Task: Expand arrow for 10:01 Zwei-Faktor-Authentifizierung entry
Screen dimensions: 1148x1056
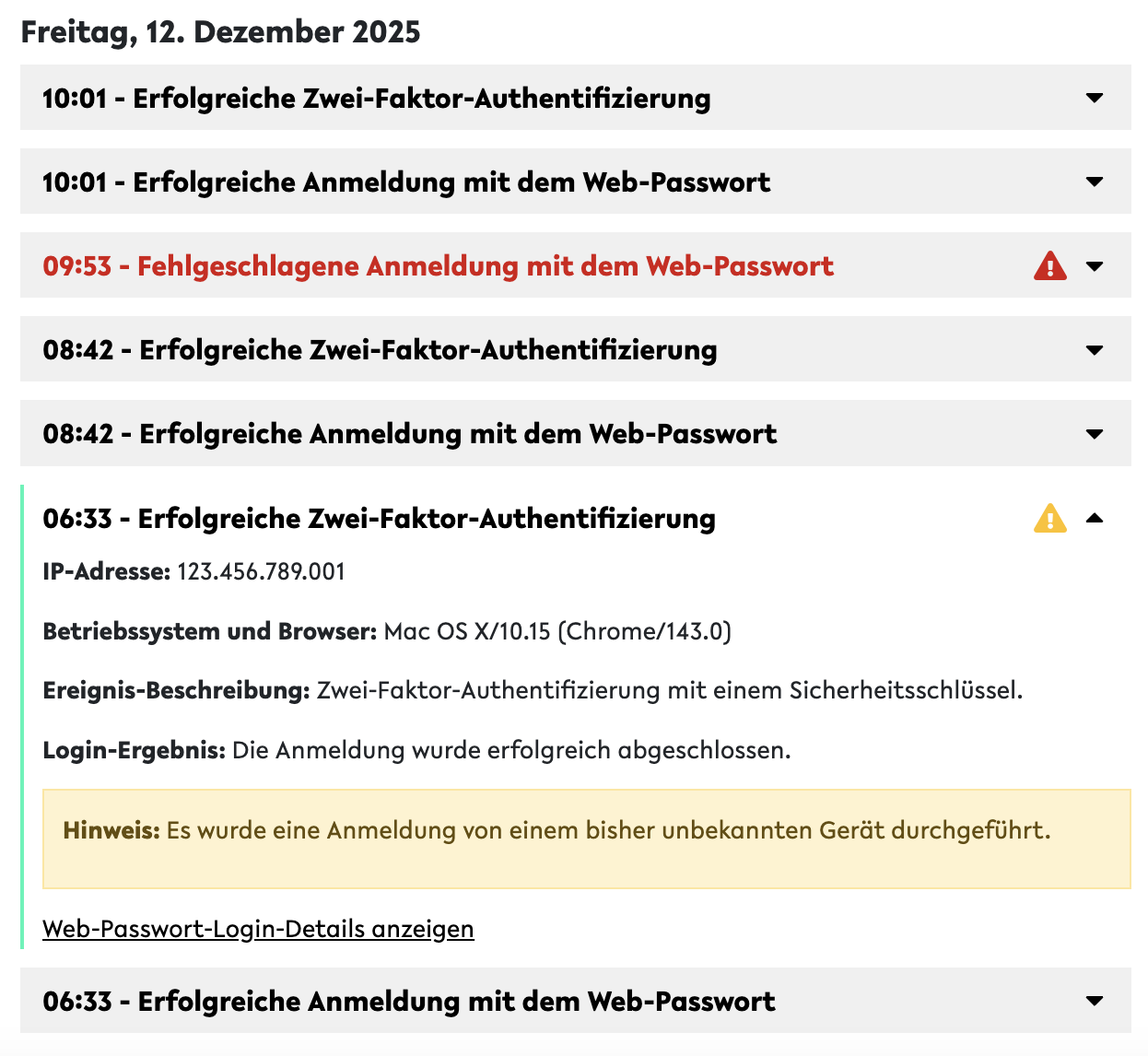Action: [1095, 98]
